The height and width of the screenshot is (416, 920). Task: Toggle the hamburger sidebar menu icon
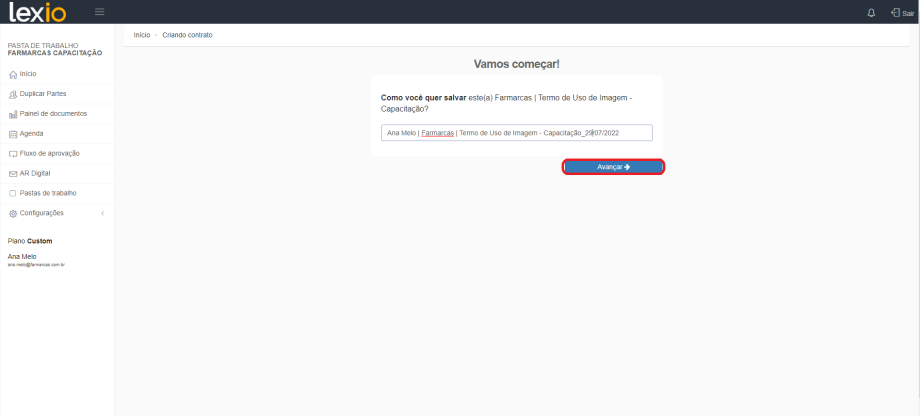tap(99, 12)
